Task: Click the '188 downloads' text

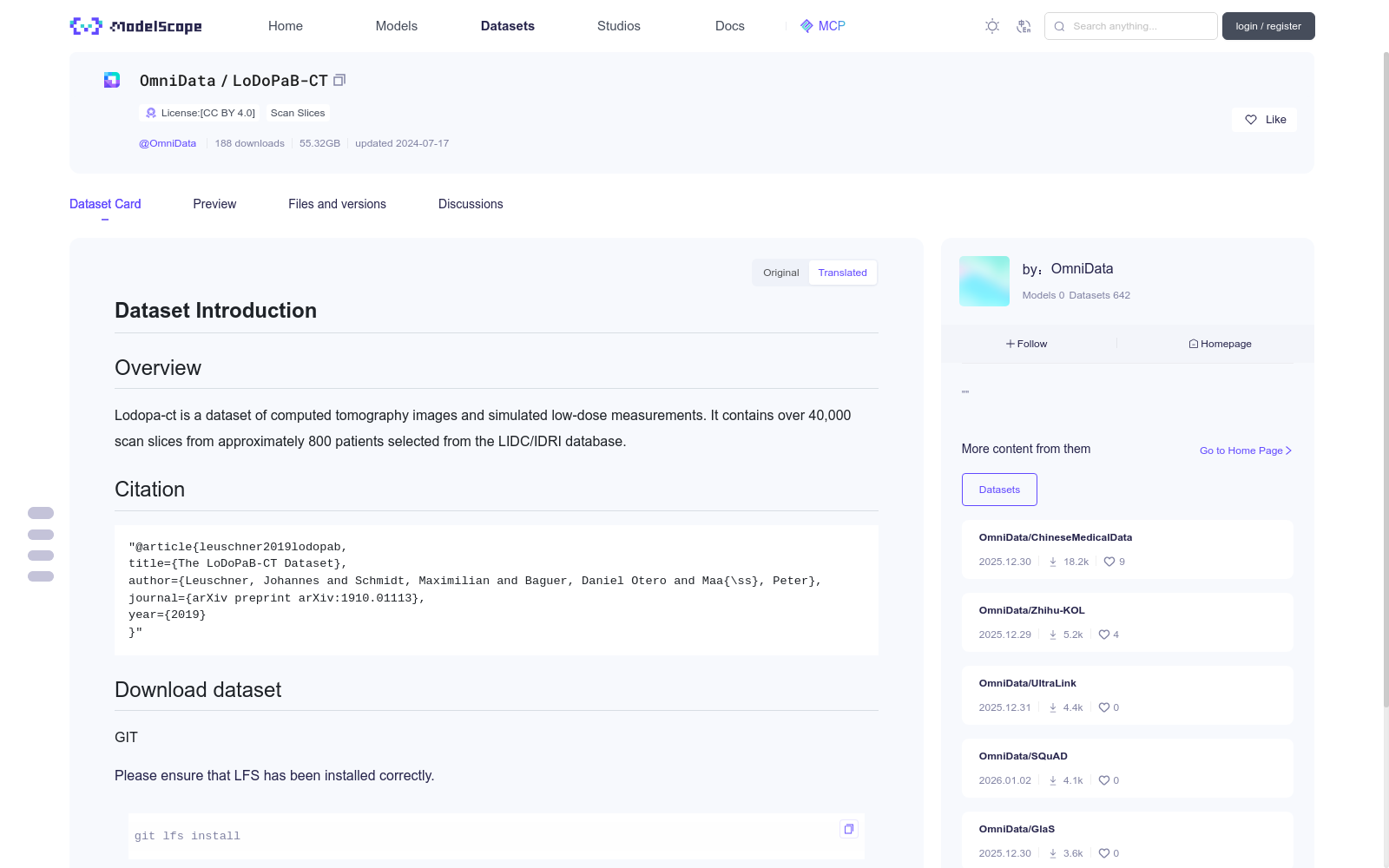Action: 250,143
